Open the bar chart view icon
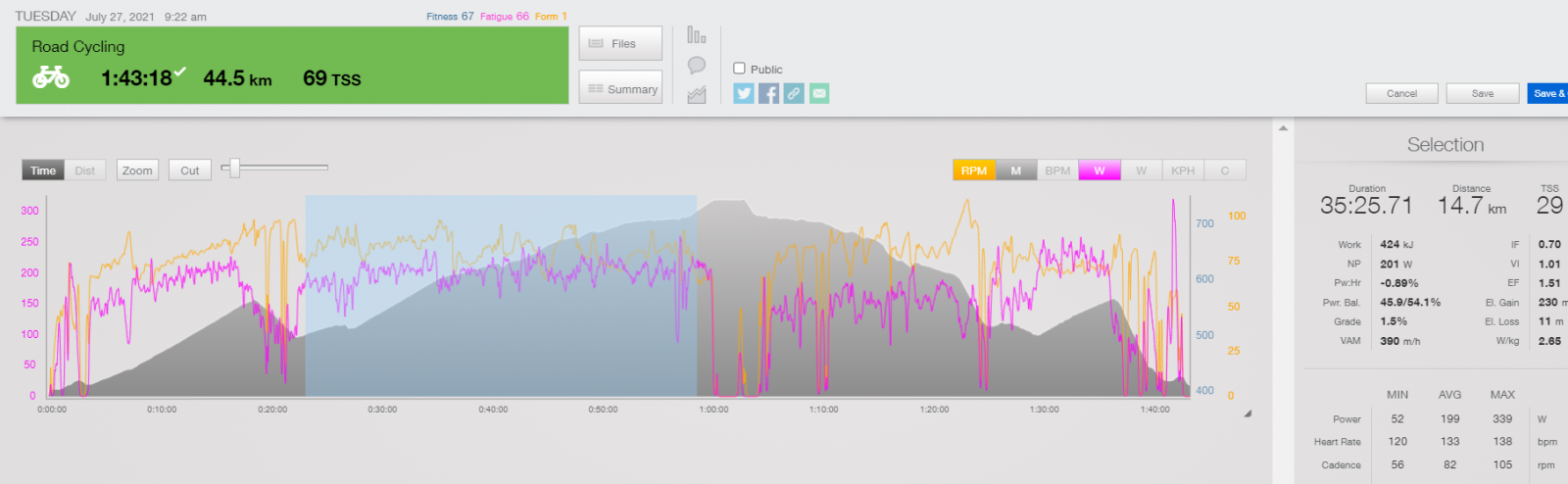1568x484 pixels. [697, 35]
